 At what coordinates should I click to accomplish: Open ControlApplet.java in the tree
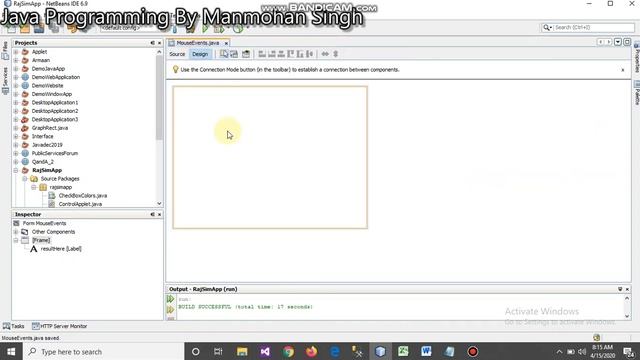click(x=80, y=204)
